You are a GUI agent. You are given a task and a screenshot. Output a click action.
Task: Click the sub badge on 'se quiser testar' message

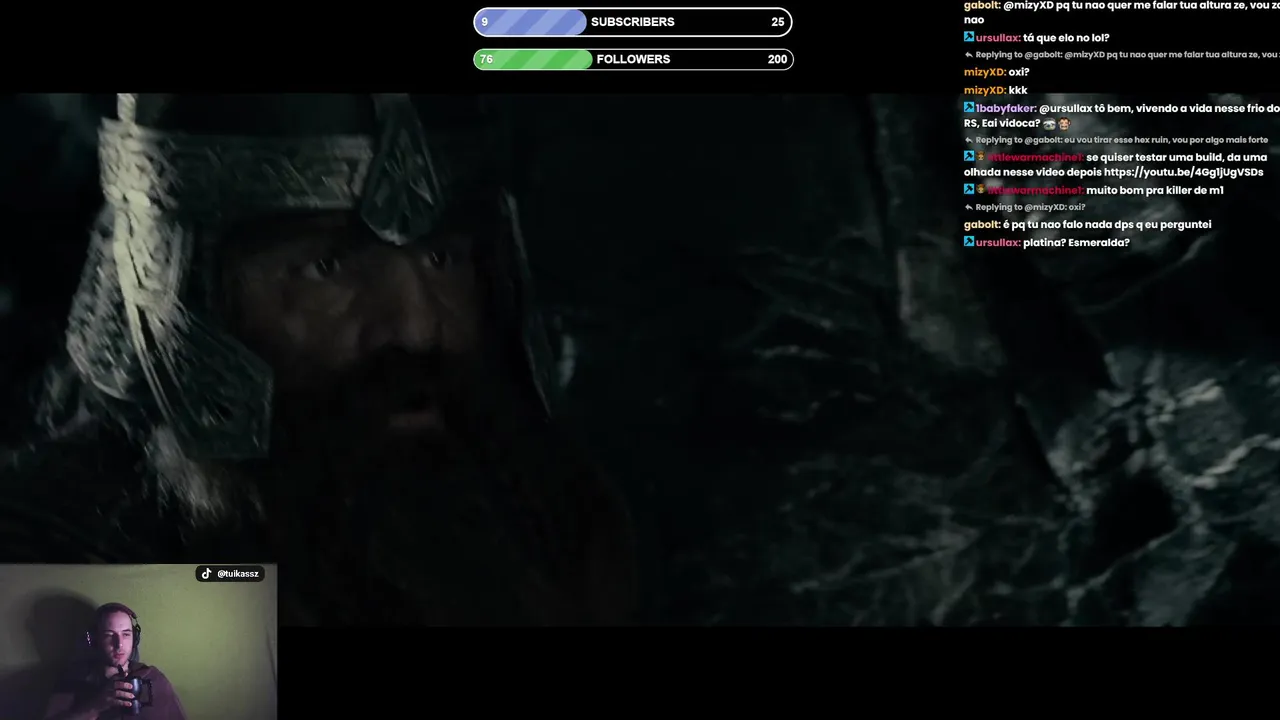tap(981, 157)
